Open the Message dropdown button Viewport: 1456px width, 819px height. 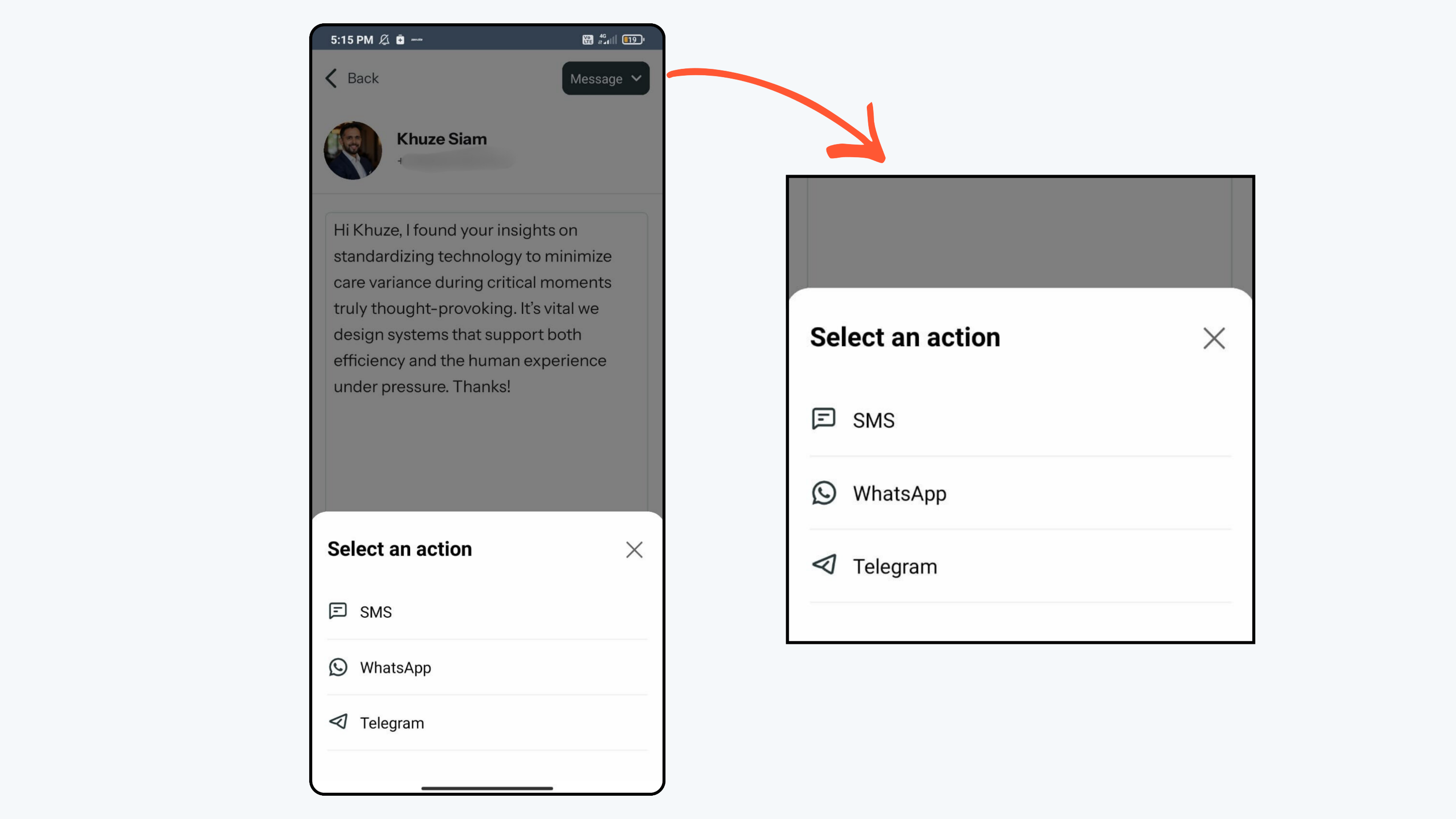[605, 79]
